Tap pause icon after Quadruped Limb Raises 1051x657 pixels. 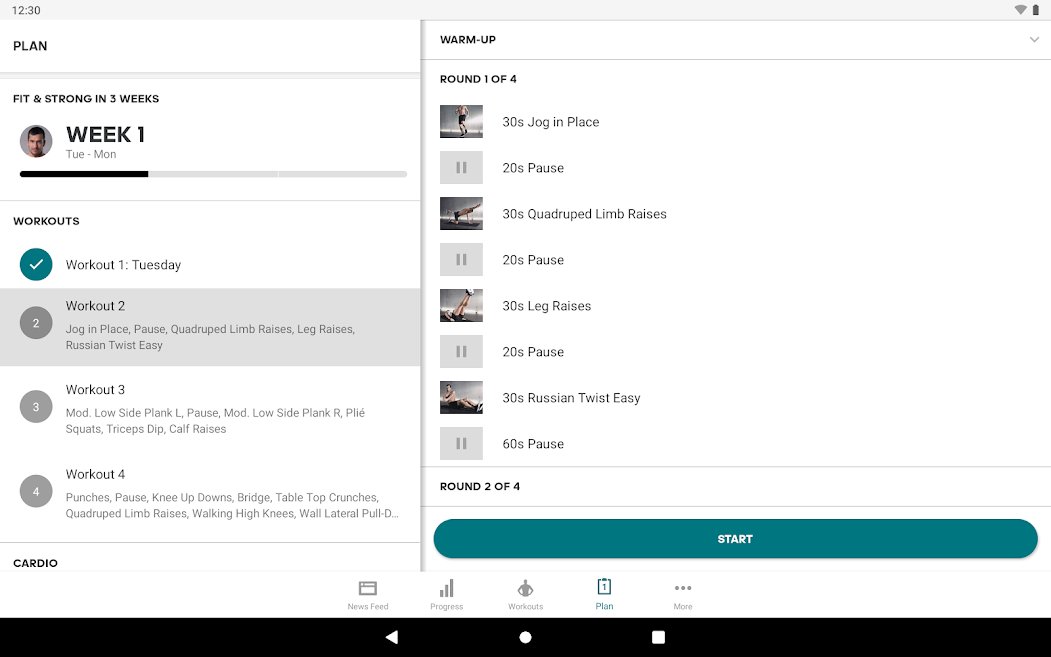461,259
